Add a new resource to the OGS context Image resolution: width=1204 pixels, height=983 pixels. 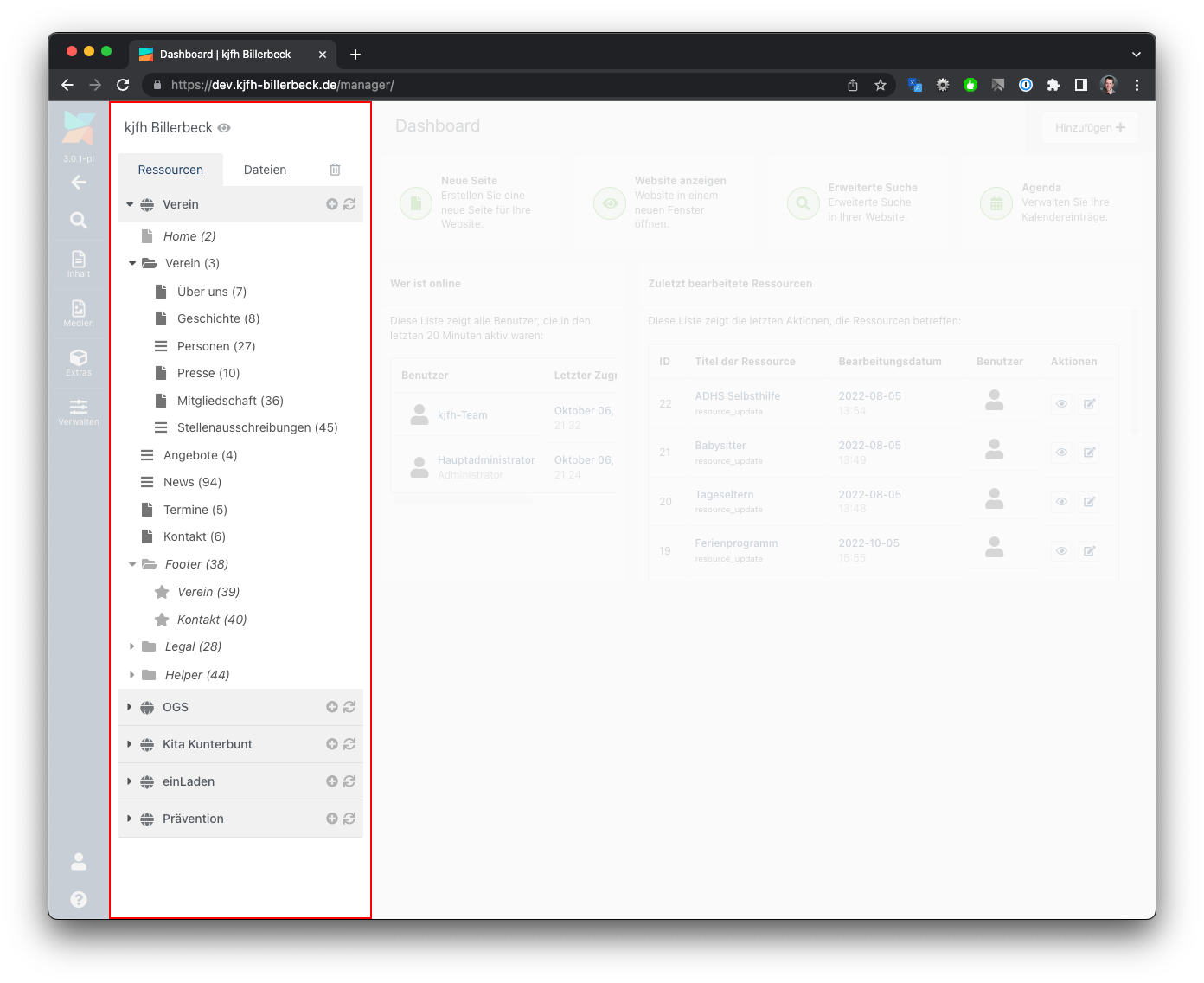[x=331, y=707]
